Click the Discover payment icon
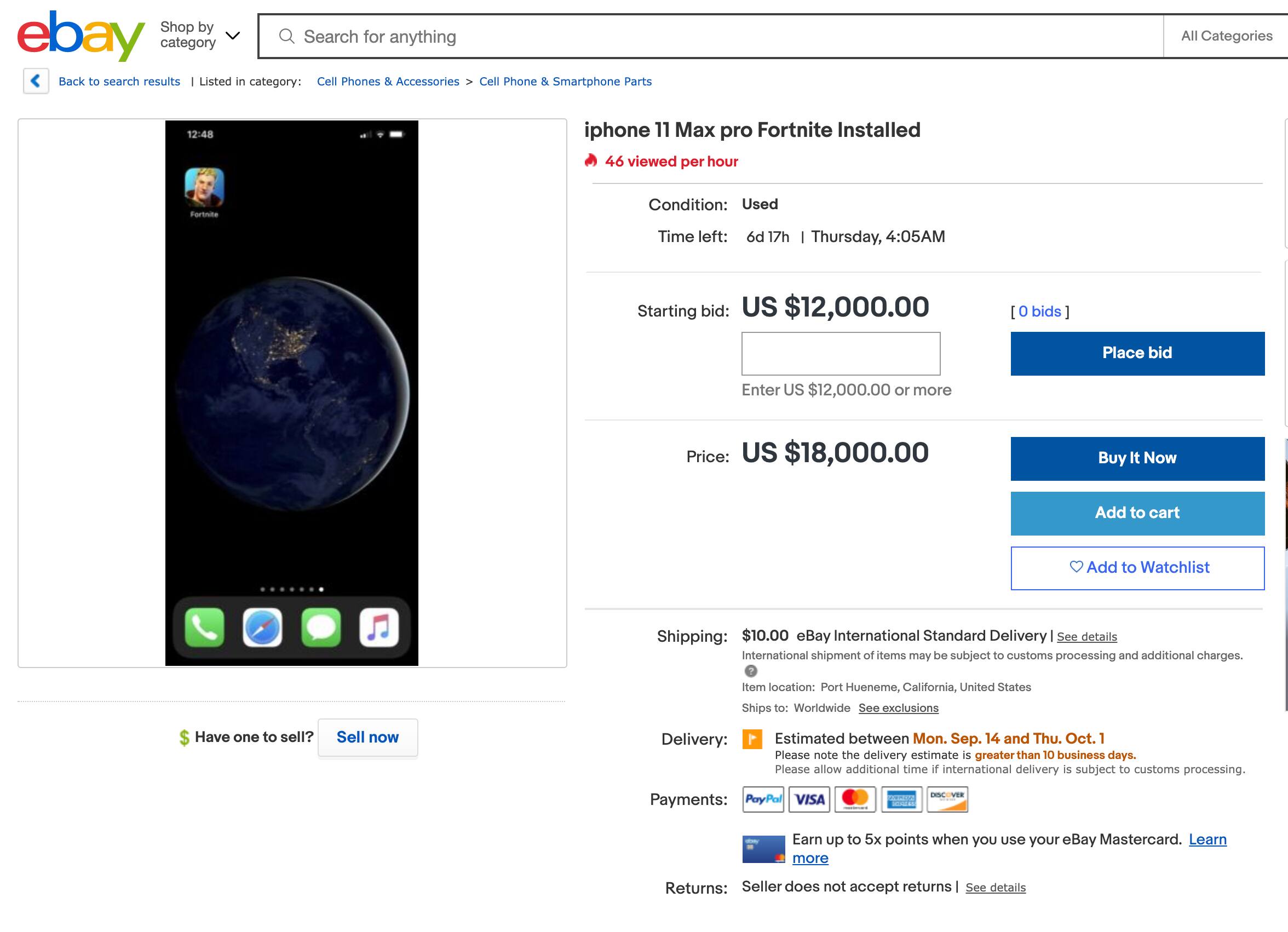Screen dimensions: 1288x932 tap(947, 799)
